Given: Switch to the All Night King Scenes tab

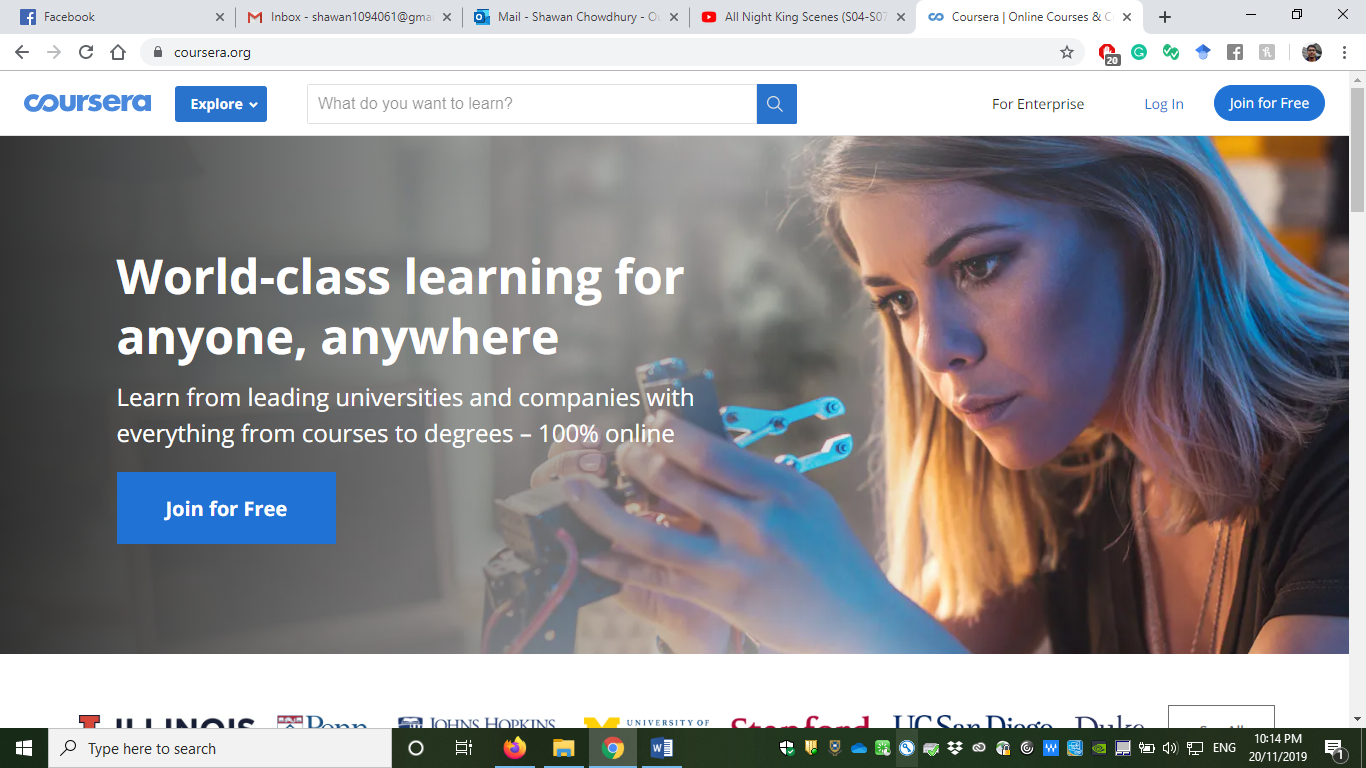Looking at the screenshot, I should 803,17.
